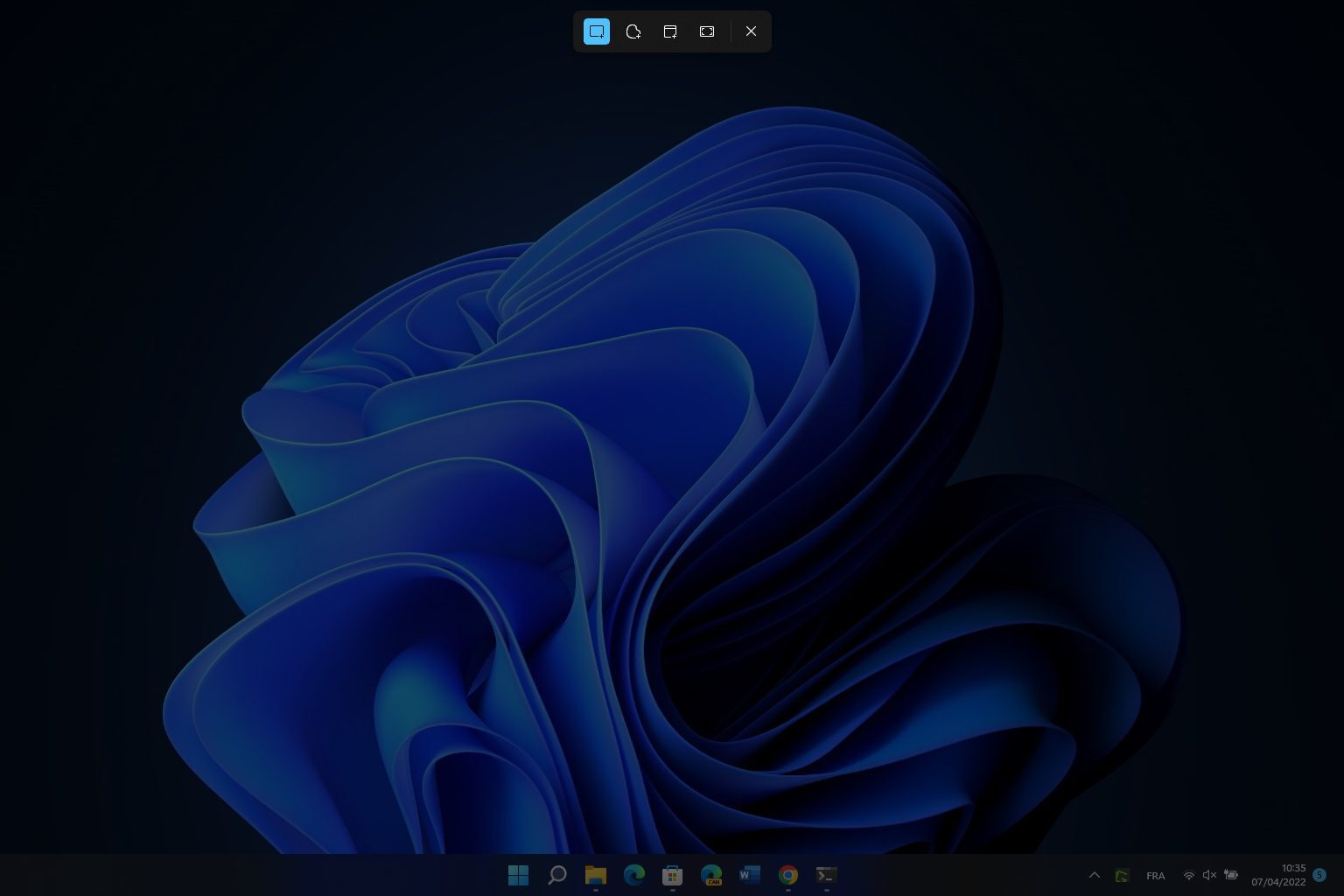
Task: Click the green NVIDIA tray icon
Action: point(1122,875)
